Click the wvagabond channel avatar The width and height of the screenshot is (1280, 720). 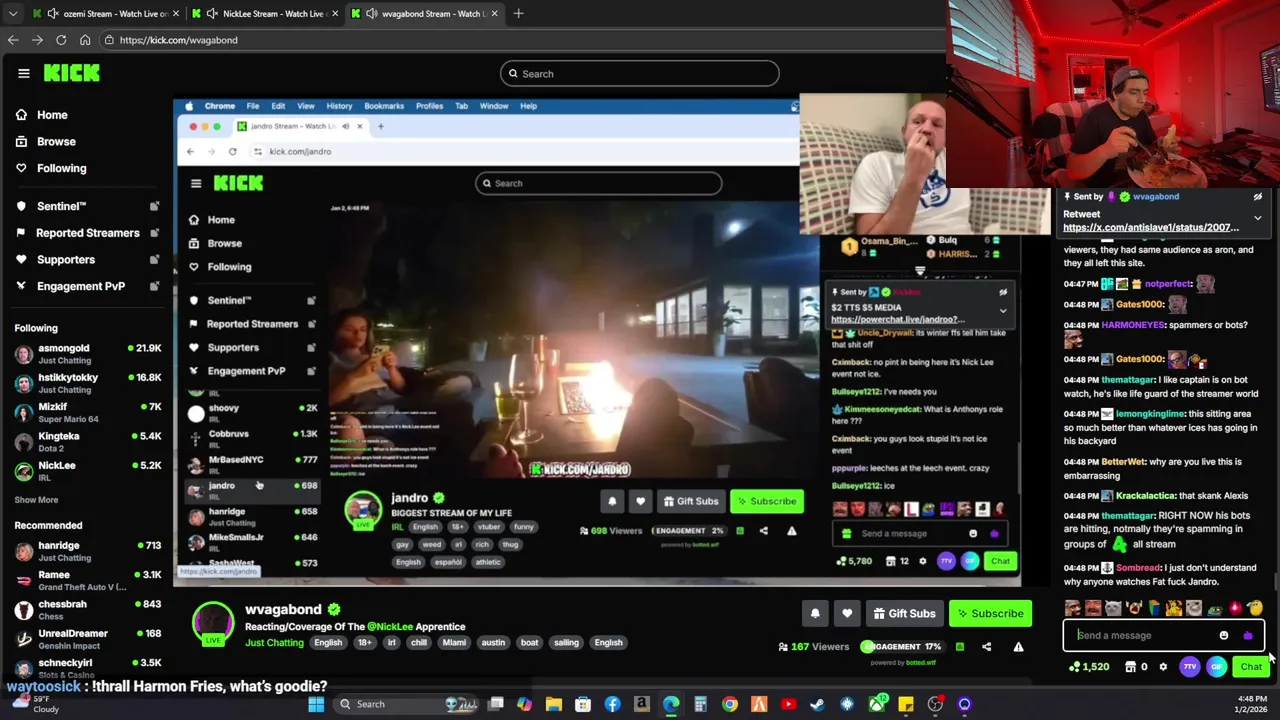click(x=213, y=622)
